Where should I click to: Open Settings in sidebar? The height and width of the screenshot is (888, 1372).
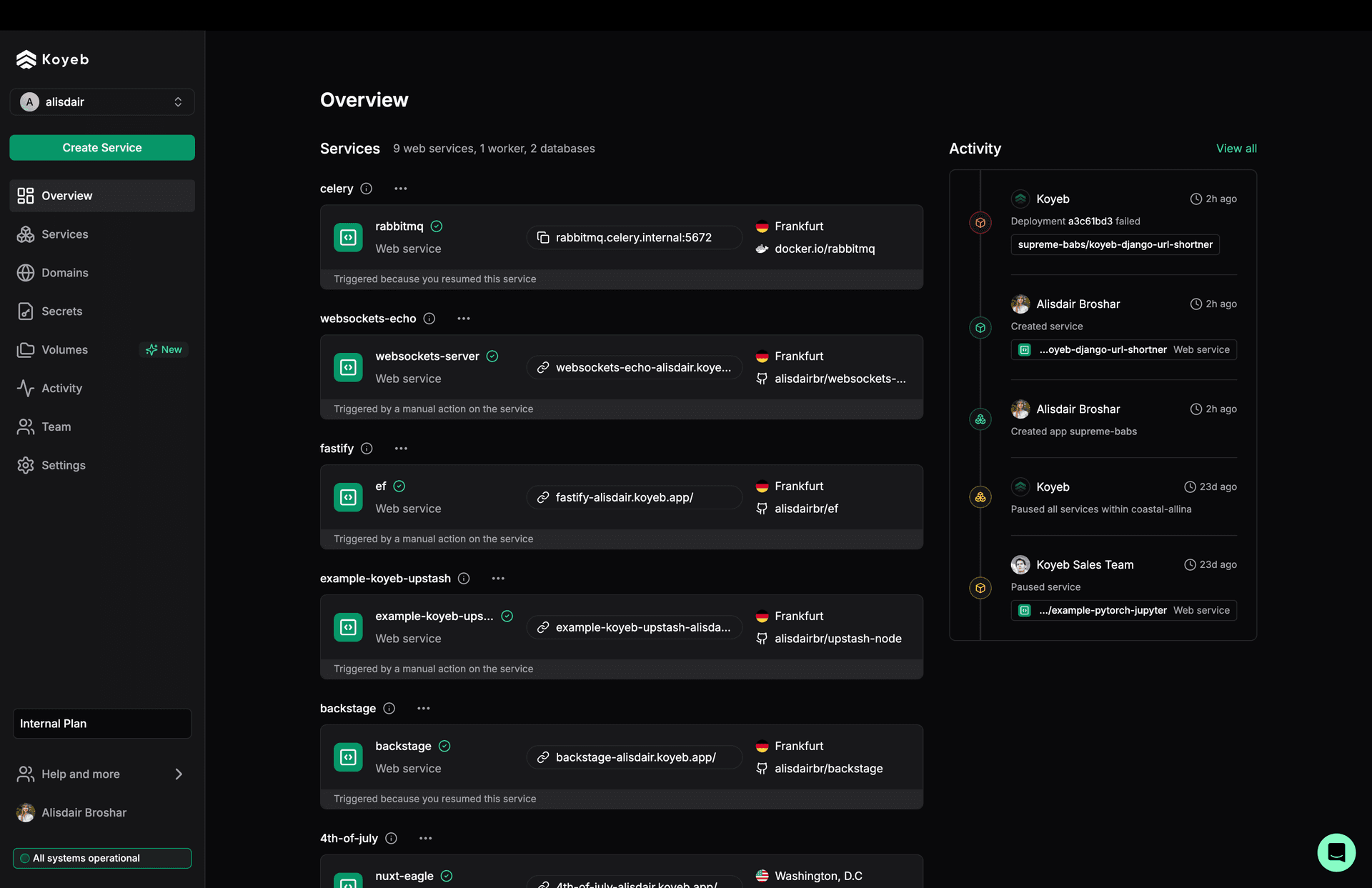[x=62, y=465]
